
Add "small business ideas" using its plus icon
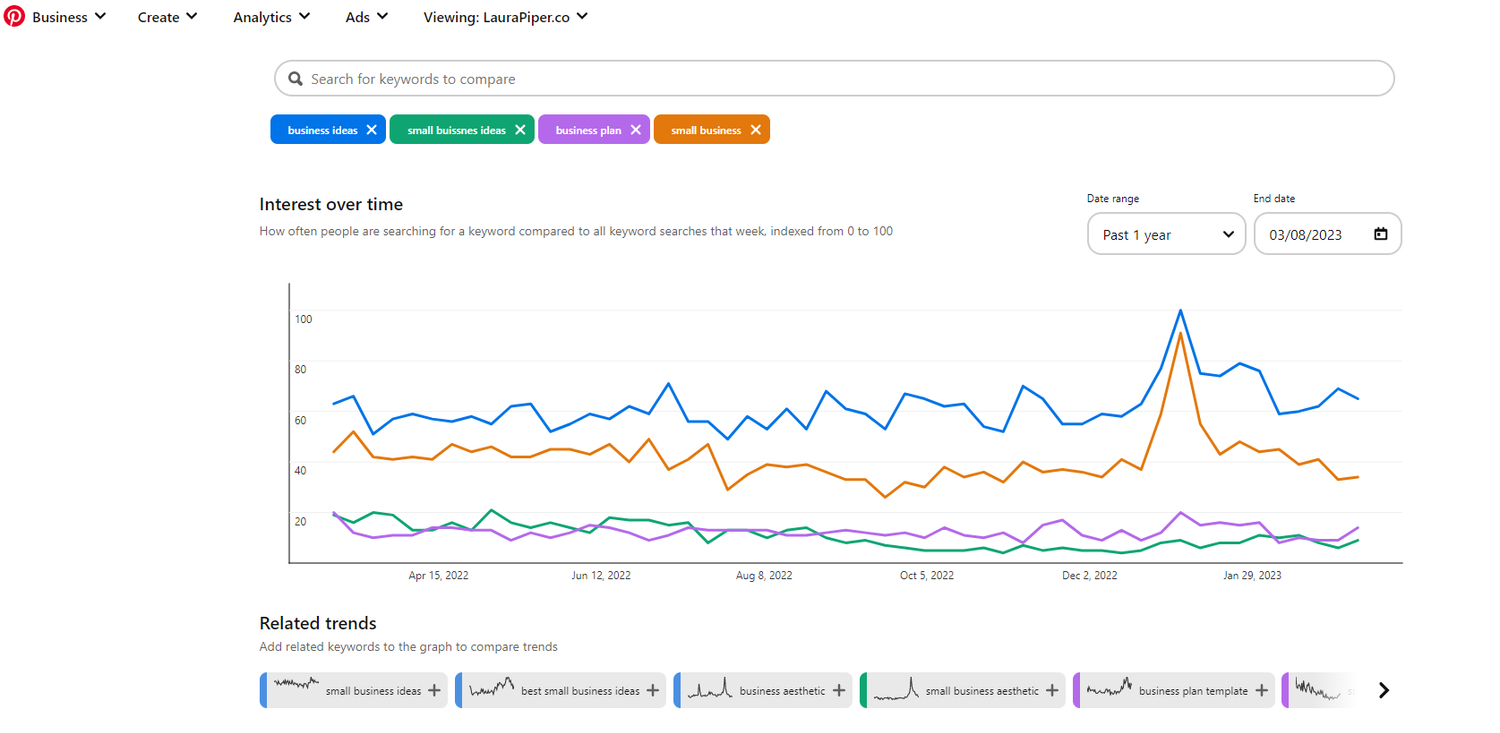(x=433, y=690)
